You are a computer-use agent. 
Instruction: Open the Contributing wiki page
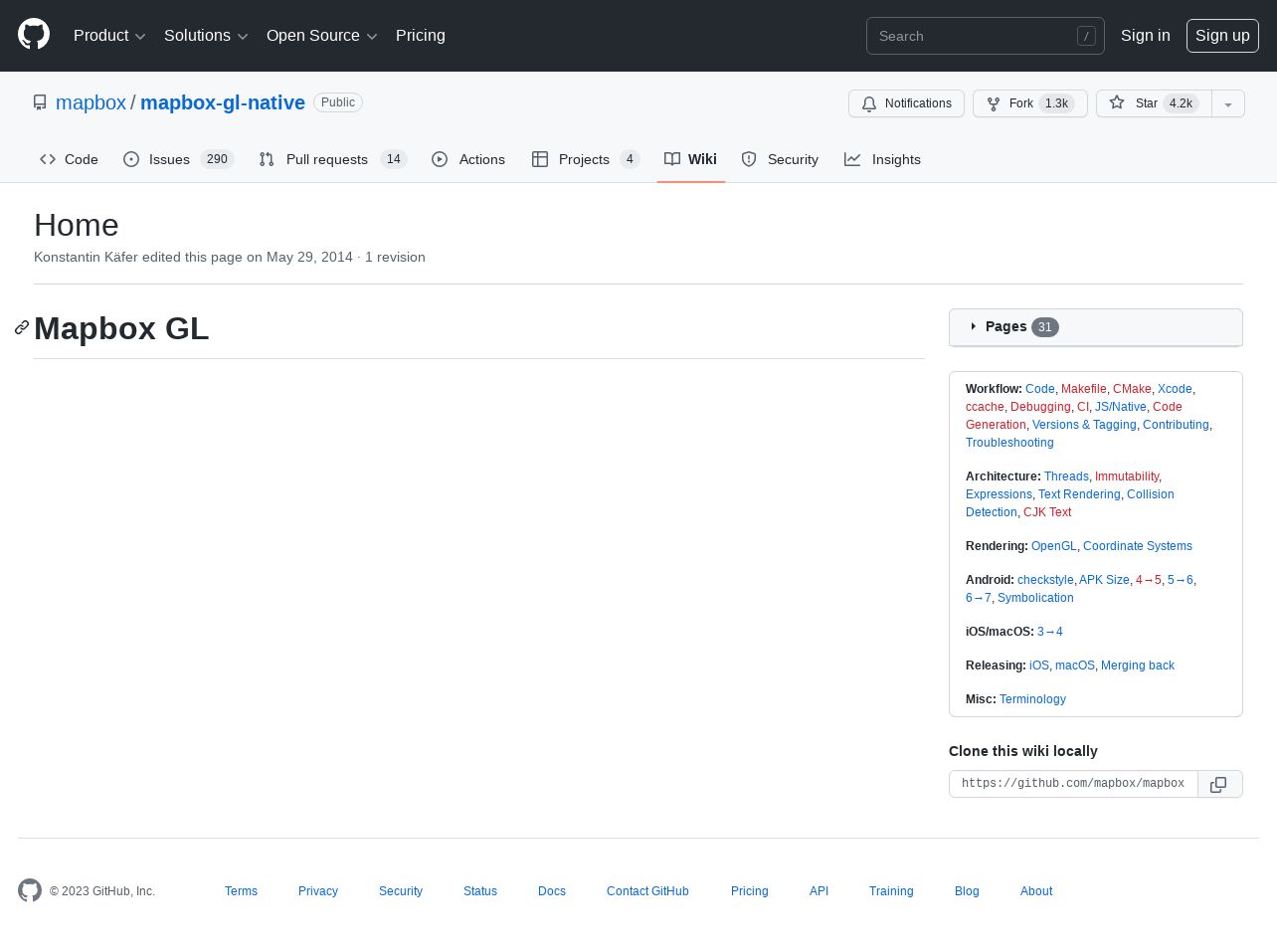coord(1176,425)
